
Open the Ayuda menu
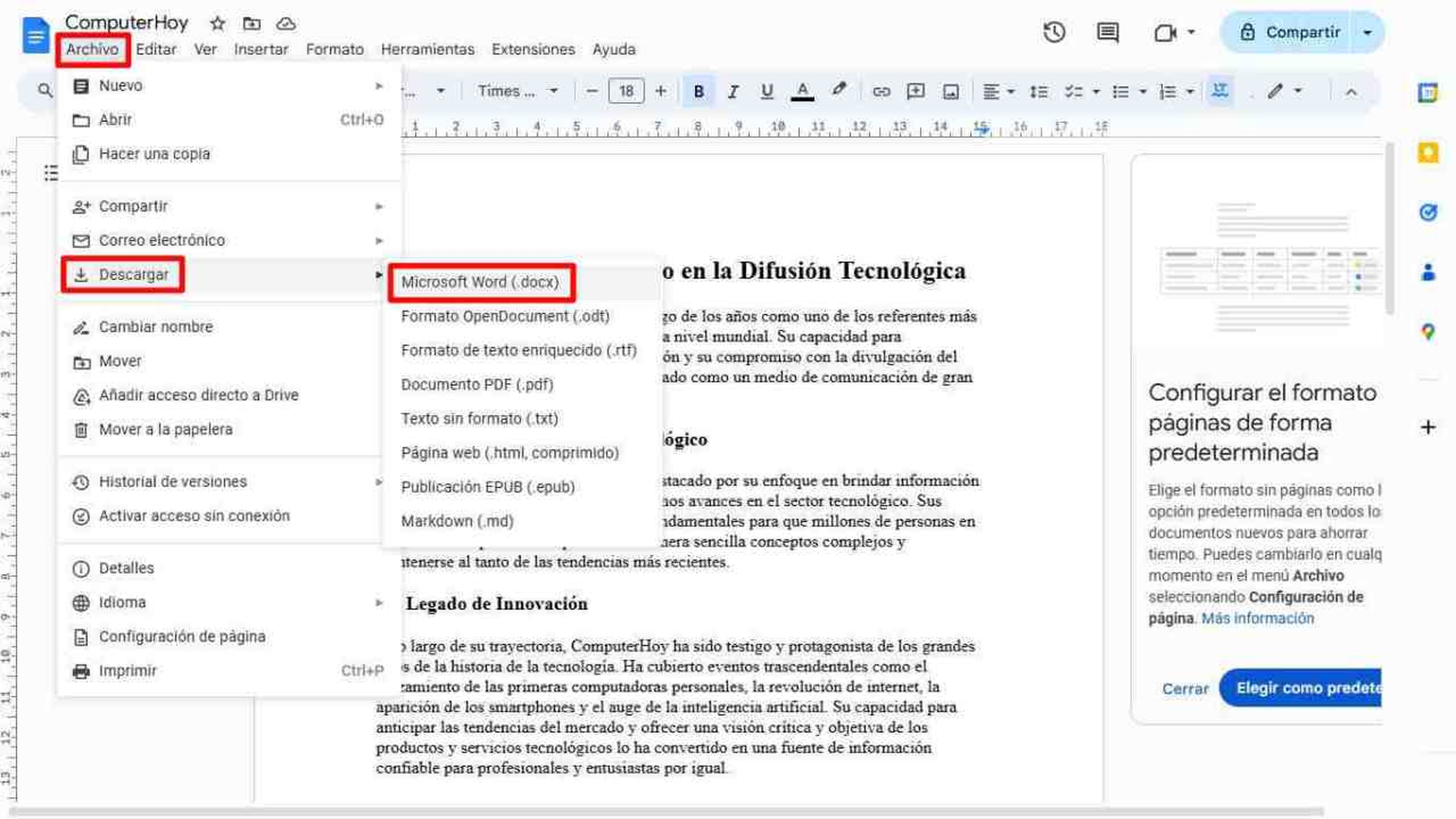click(x=614, y=49)
